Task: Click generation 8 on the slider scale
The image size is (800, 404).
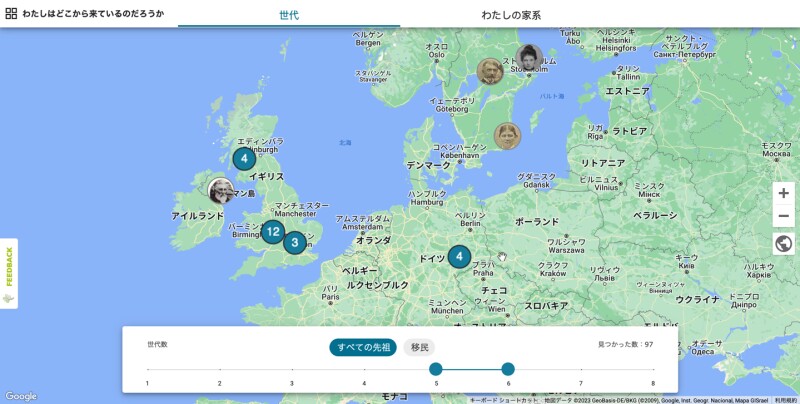Action: (x=653, y=383)
